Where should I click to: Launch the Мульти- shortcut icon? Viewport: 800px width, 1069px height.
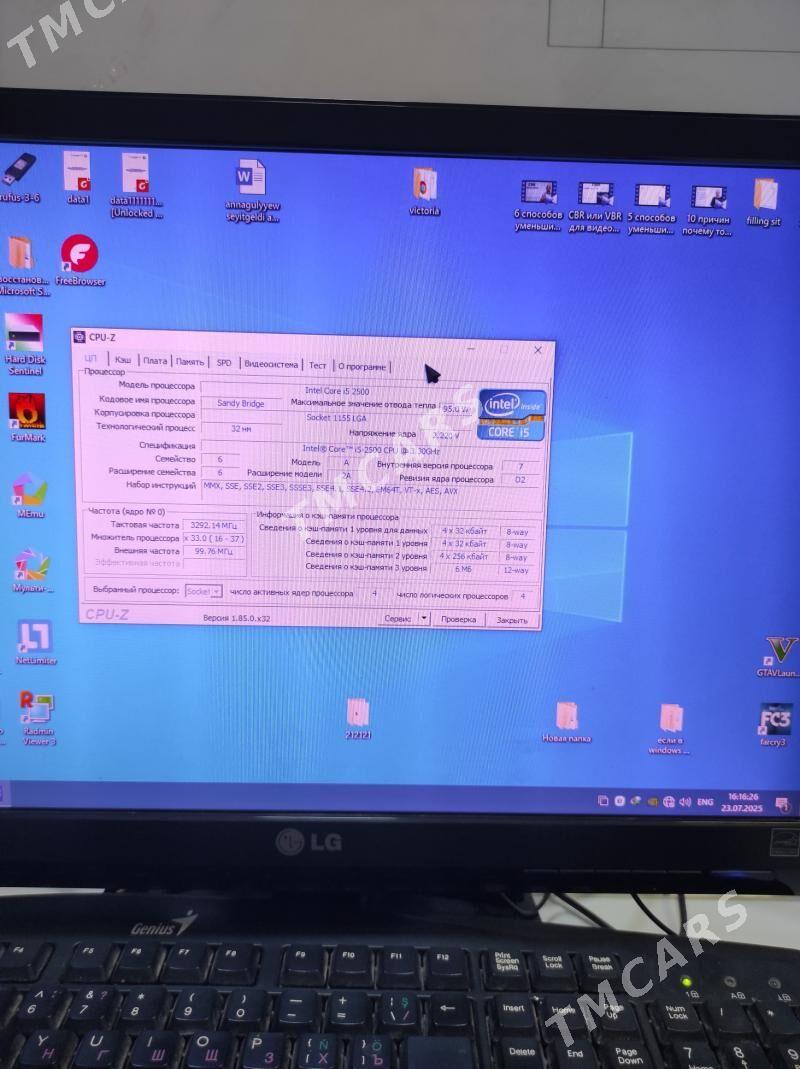(32, 571)
